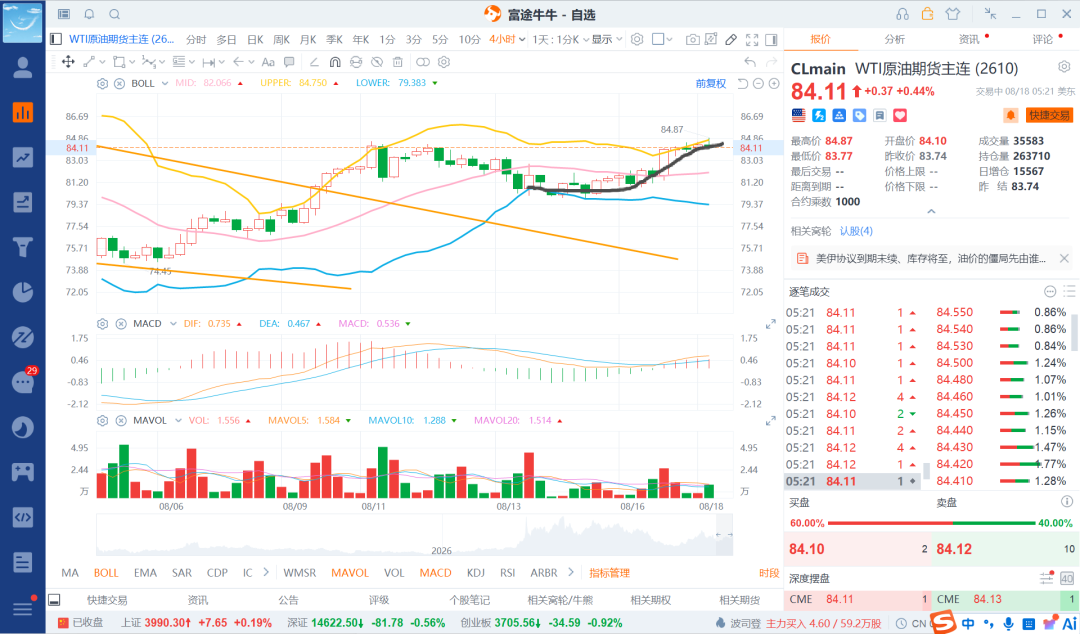Open the 4小时 timeframe dropdown
The height and width of the screenshot is (634, 1080).
pos(507,39)
